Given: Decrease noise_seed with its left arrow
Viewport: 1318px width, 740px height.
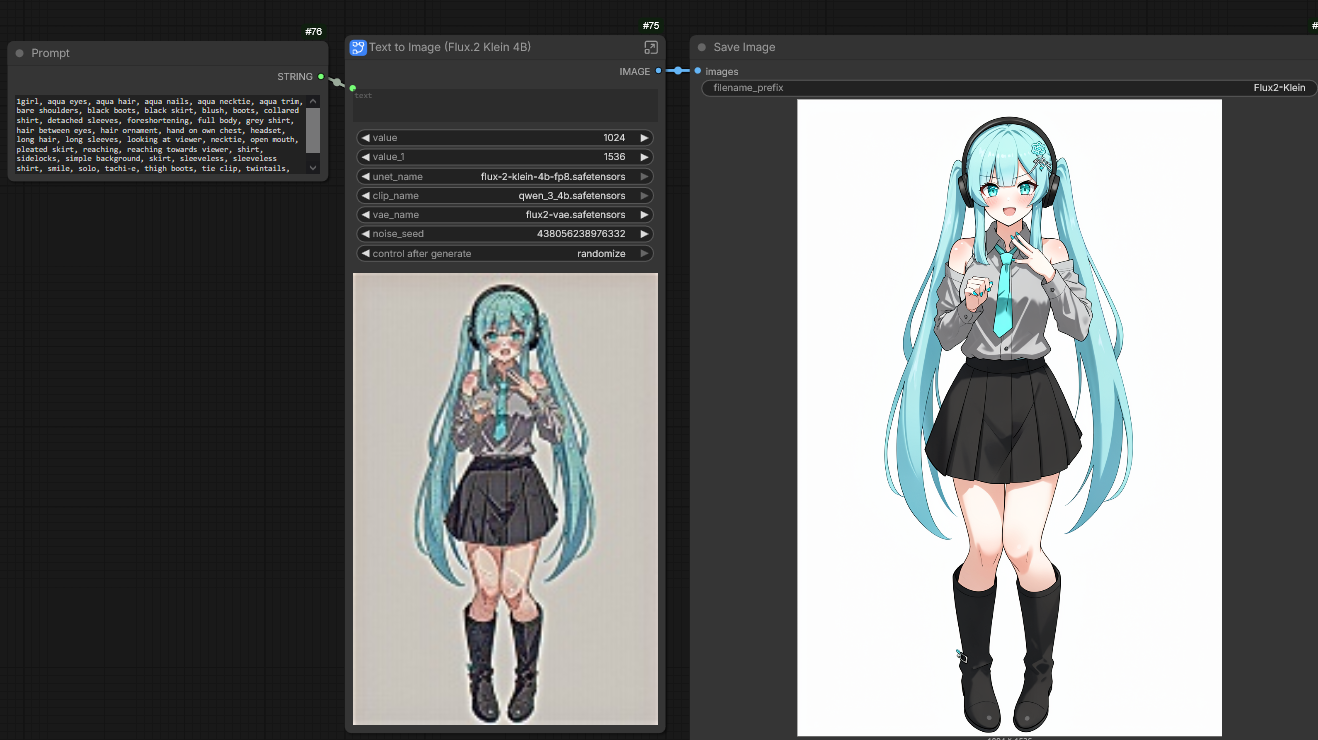Looking at the screenshot, I should point(365,234).
